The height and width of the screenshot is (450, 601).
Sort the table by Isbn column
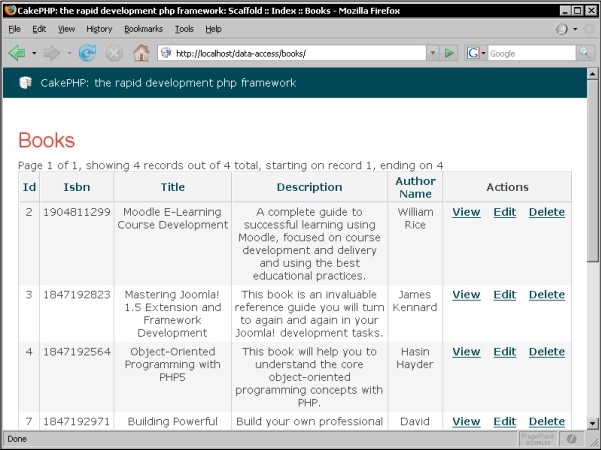coord(77,187)
